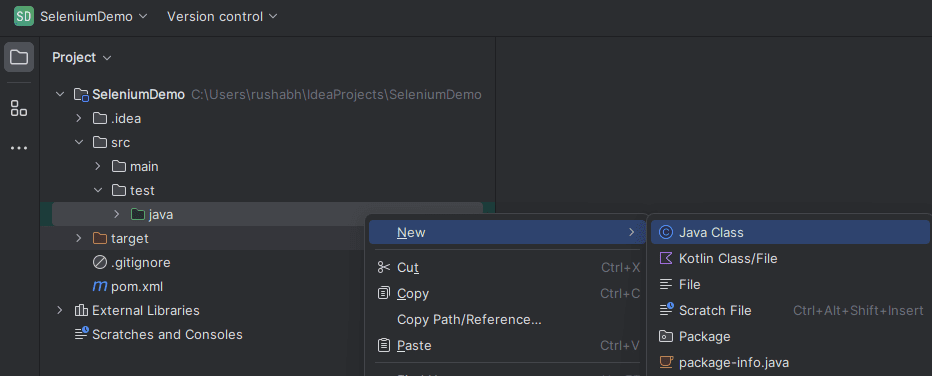This screenshot has height=376, width=932.
Task: Click the External Libraries library icon
Action: [81, 310]
